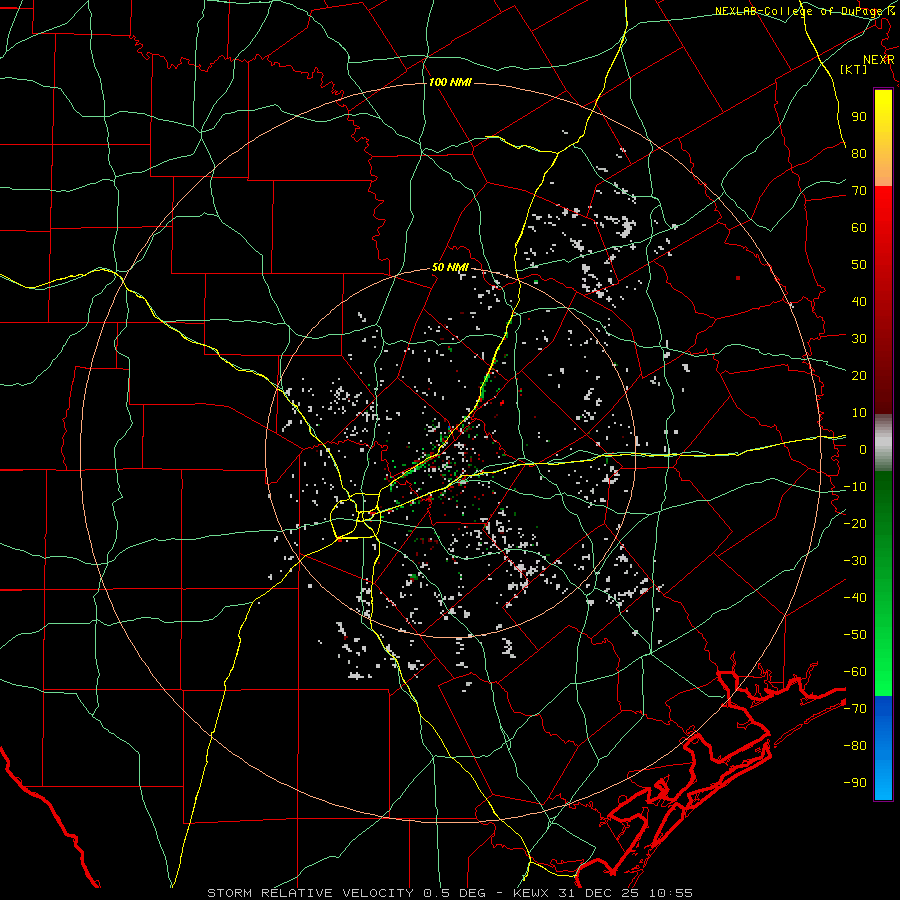Click the 50 NMI range ring label
Screen dimensions: 900x900
[450, 267]
